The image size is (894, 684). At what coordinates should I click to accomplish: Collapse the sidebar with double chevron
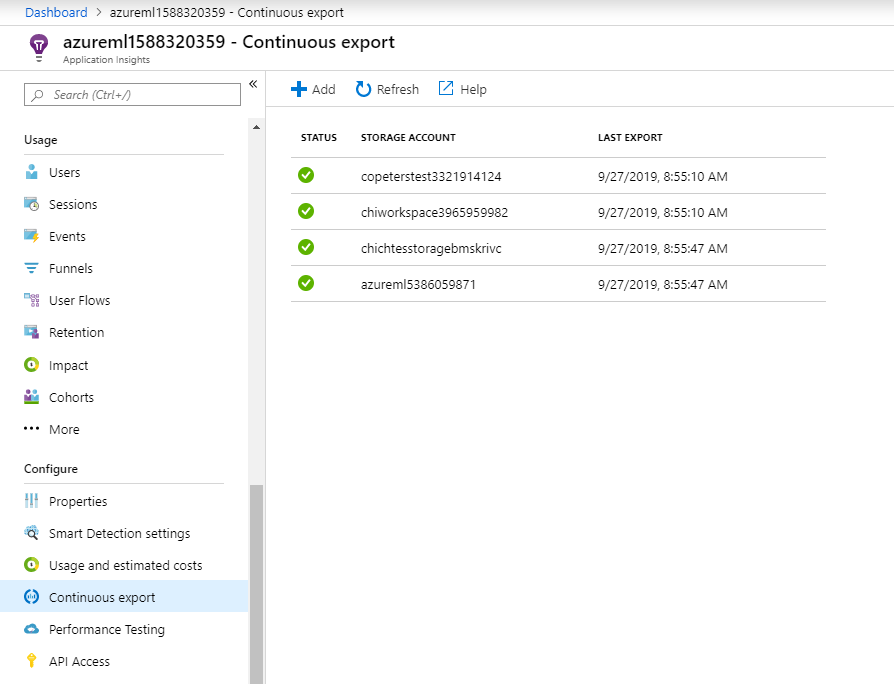[x=253, y=84]
